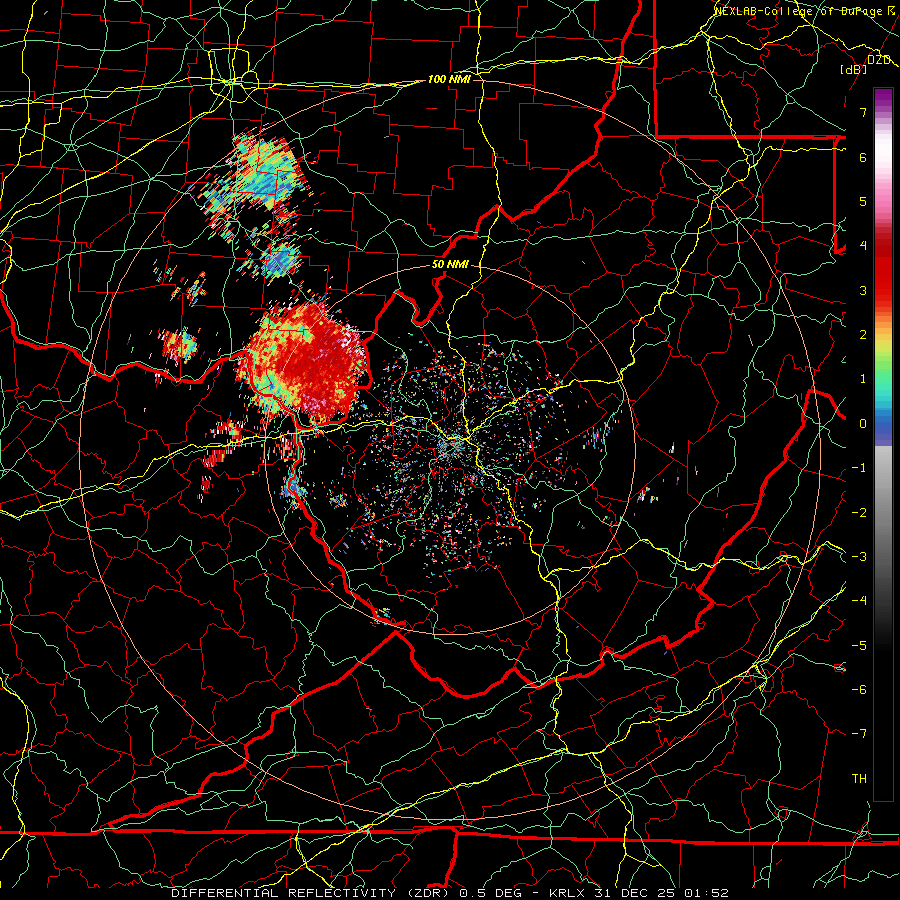Viewport: 900px width, 900px height.
Task: Click the "100 NMI" range ring label
Action: (449, 79)
